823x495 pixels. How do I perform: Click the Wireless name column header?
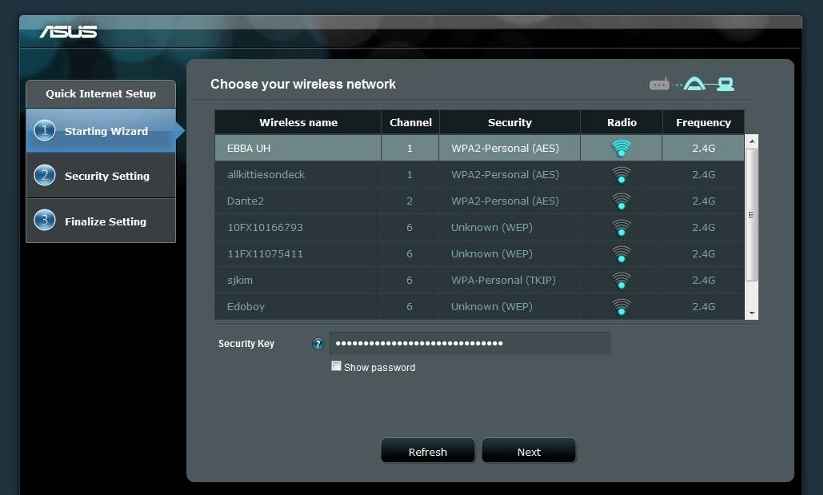298,122
